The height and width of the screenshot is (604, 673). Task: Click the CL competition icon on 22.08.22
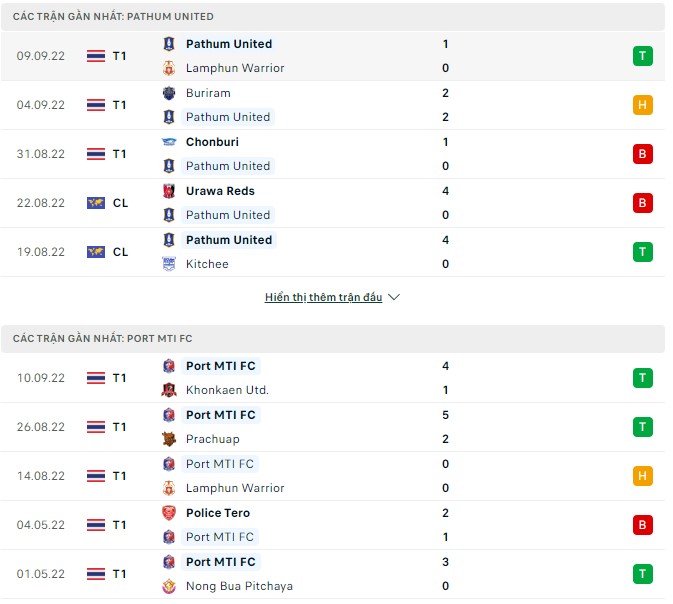point(97,203)
